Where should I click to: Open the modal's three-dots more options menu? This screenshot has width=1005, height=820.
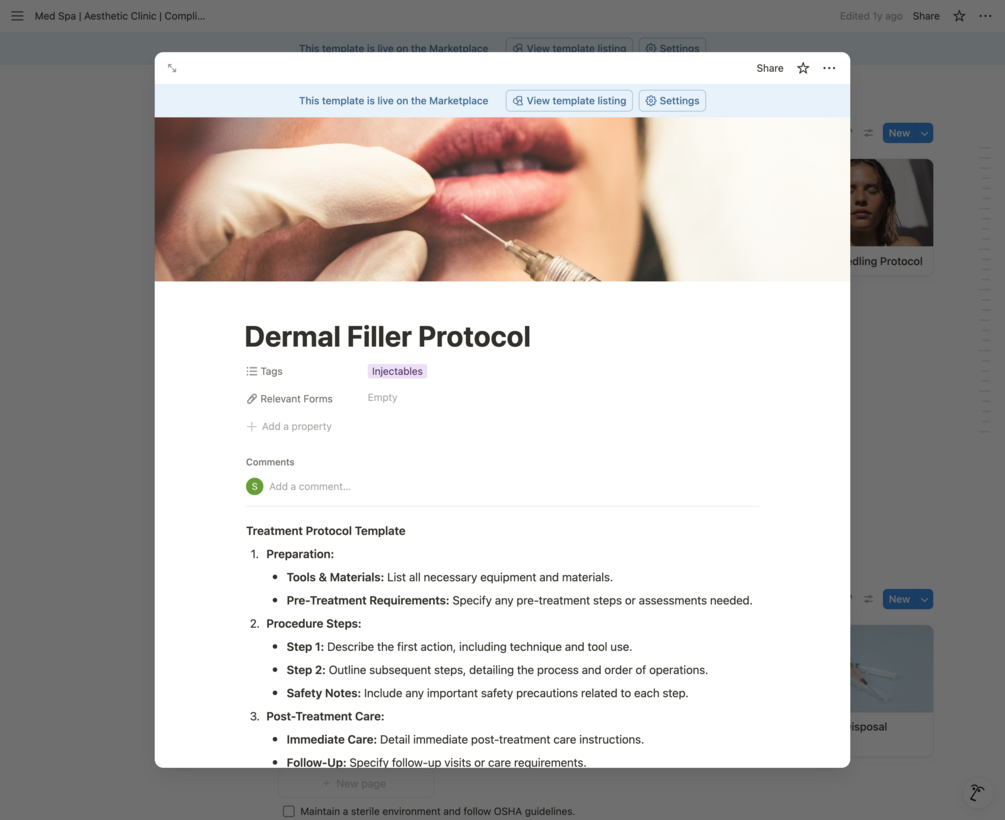(x=829, y=68)
